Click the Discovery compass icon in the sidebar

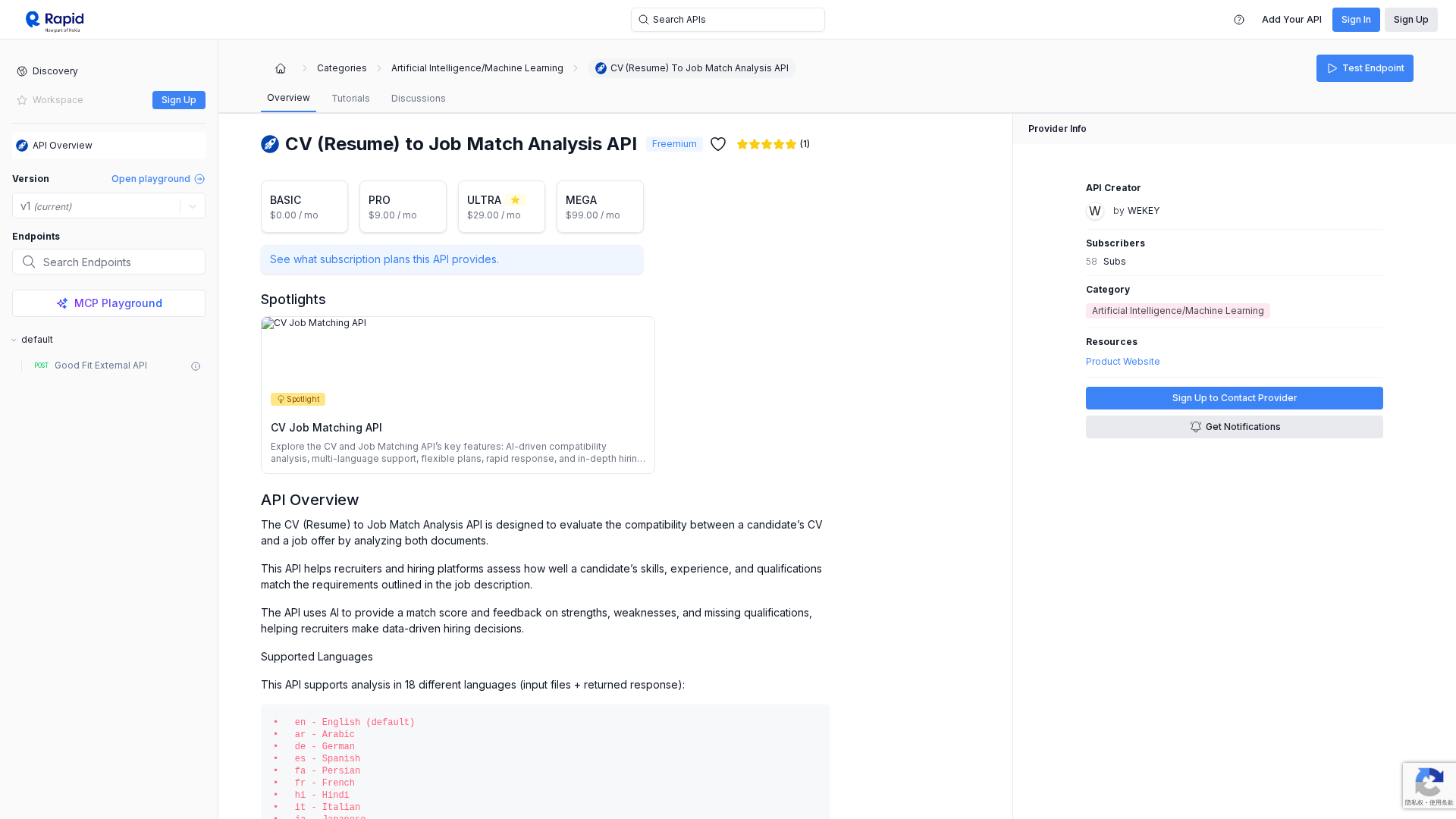tap(22, 71)
